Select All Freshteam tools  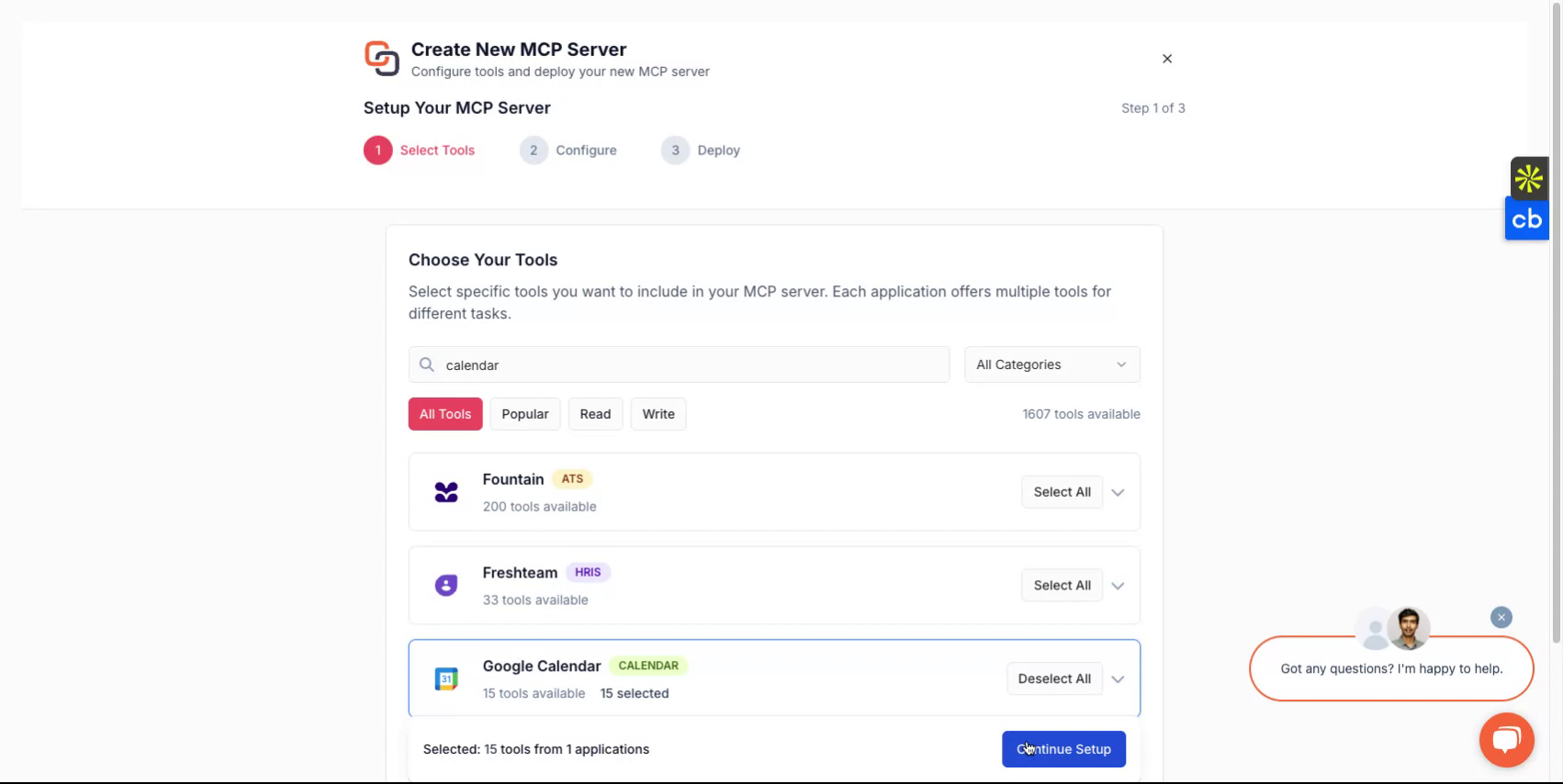[1063, 586]
